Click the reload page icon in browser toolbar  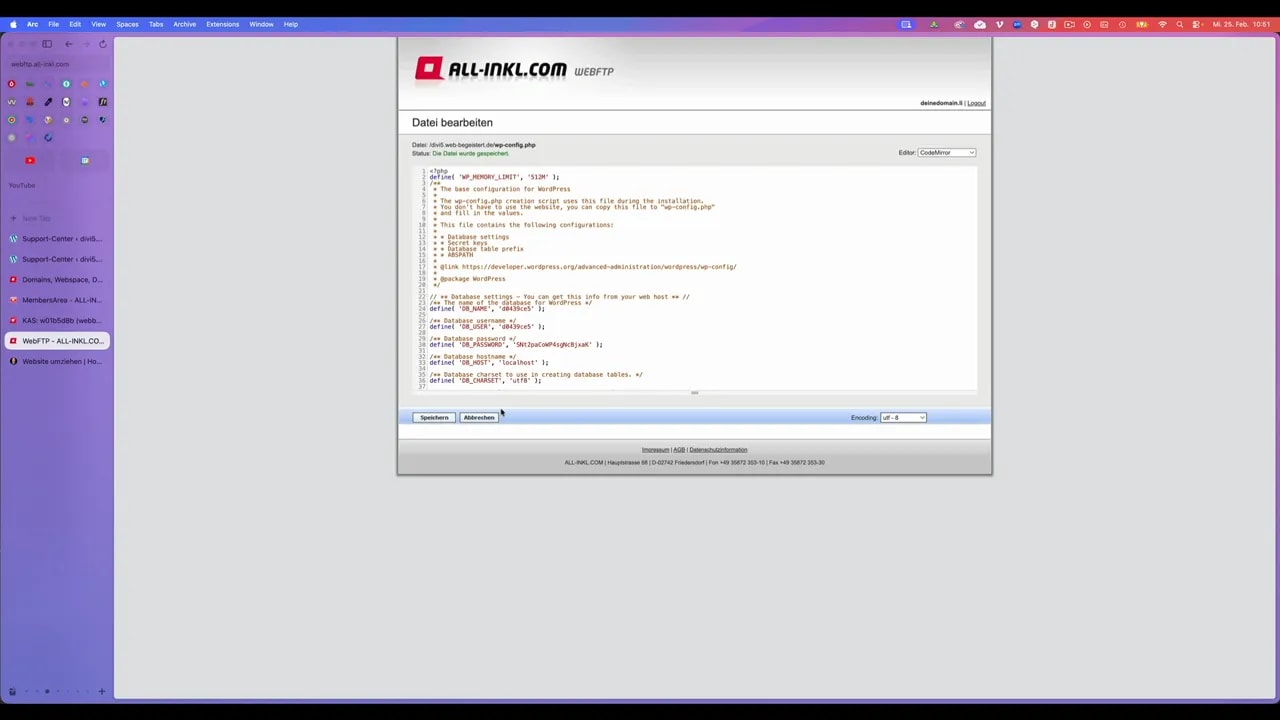[103, 44]
